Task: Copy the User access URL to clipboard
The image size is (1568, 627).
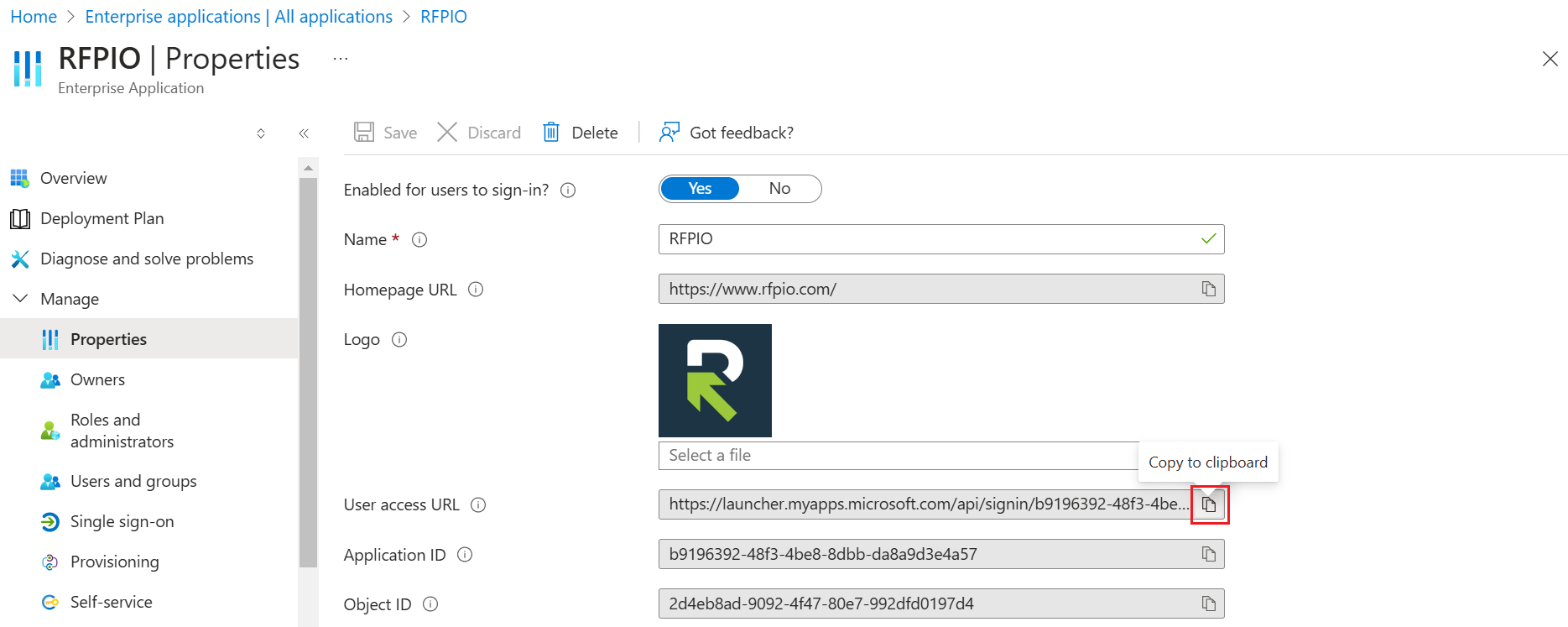Action: pos(1209,504)
